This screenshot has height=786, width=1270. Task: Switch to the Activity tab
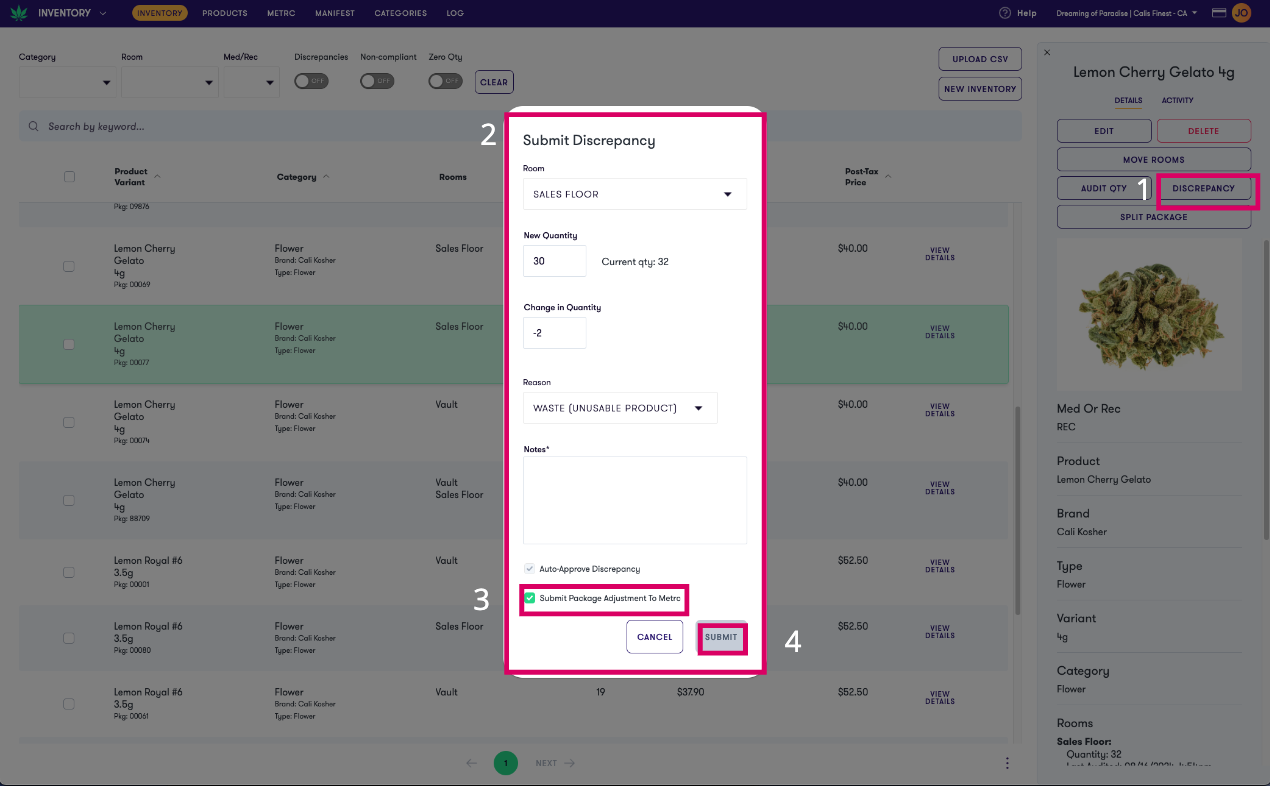click(x=1177, y=100)
